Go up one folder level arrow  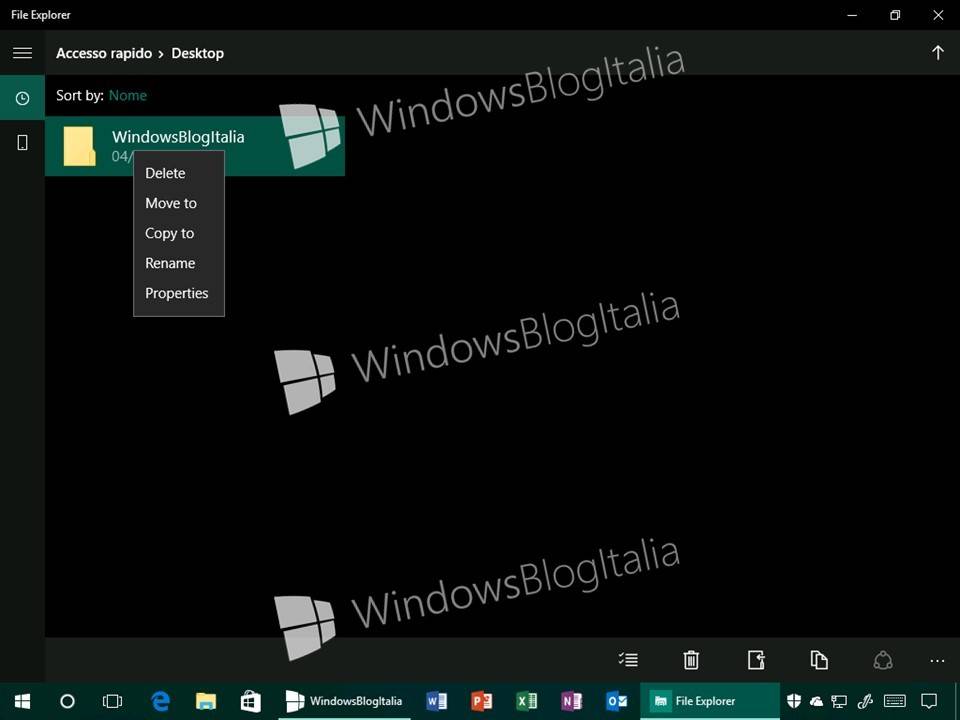937,53
